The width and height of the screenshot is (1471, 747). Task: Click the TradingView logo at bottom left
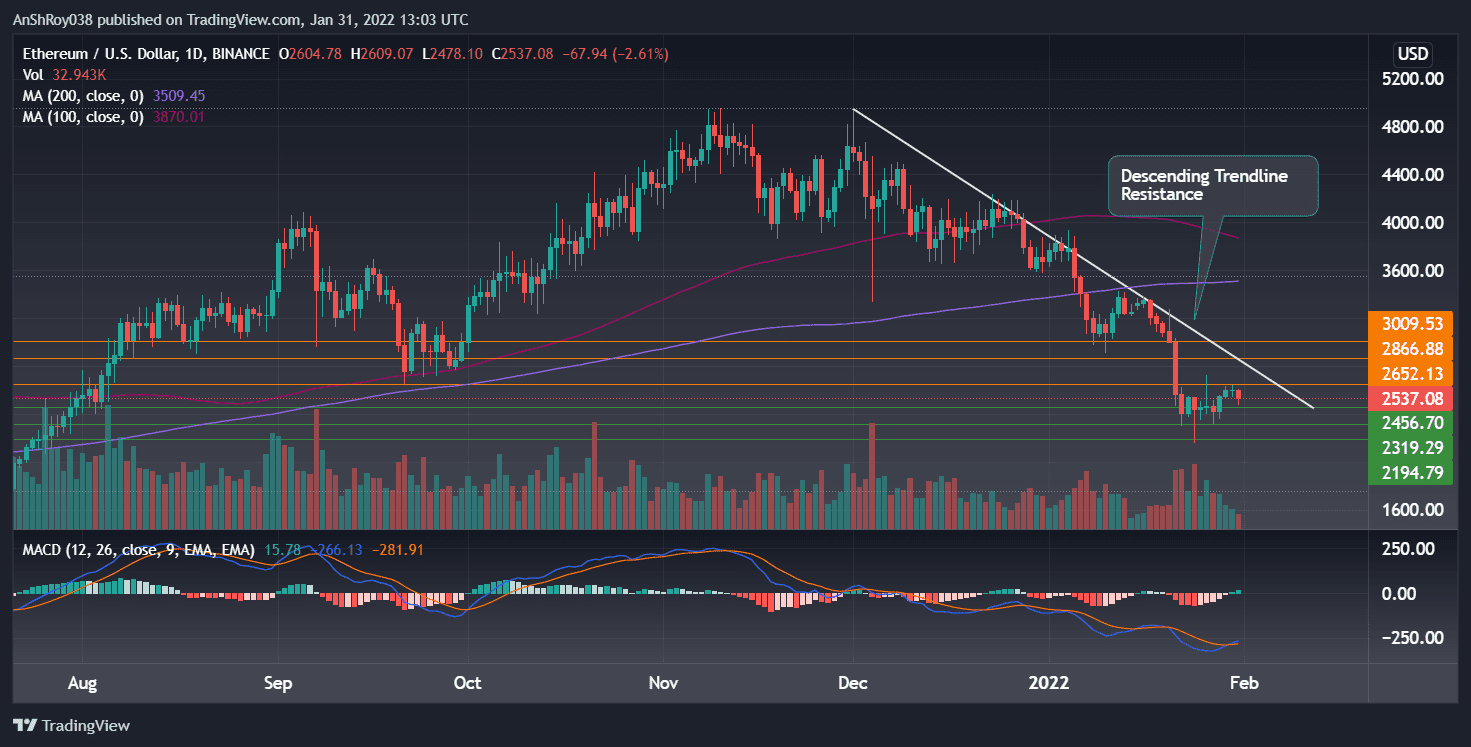click(x=72, y=725)
